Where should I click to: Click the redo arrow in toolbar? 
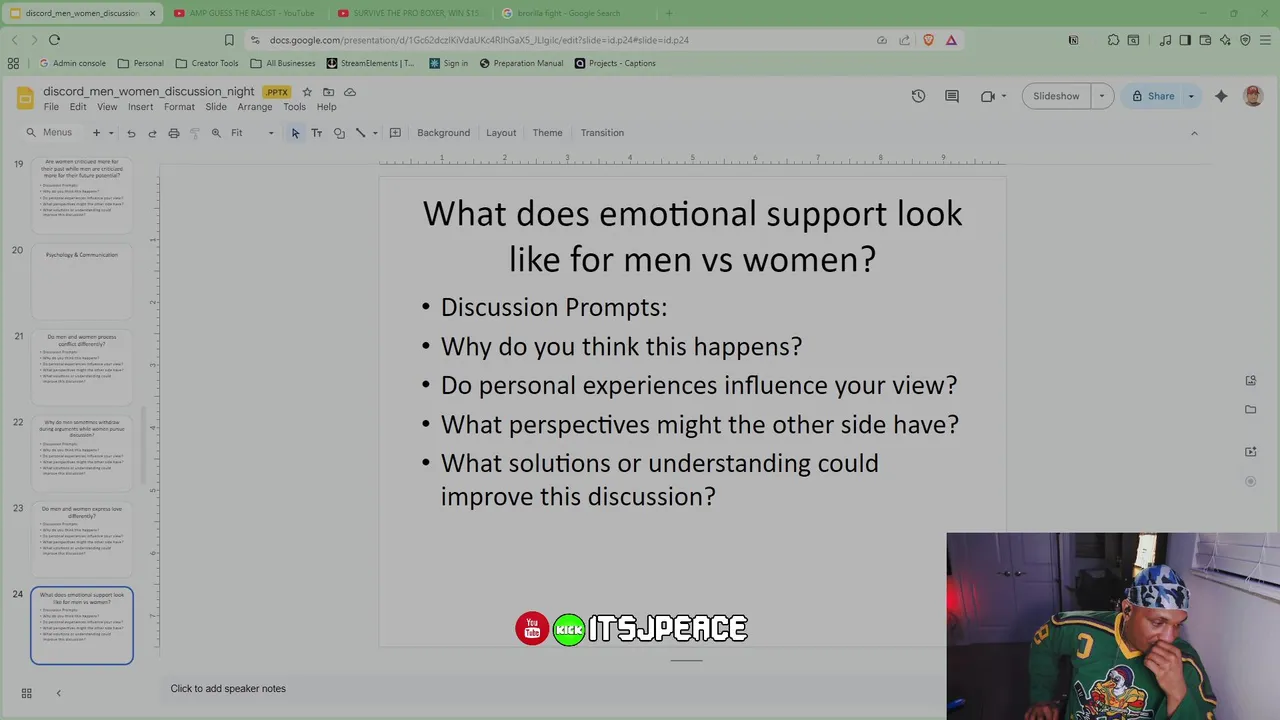tap(152, 133)
